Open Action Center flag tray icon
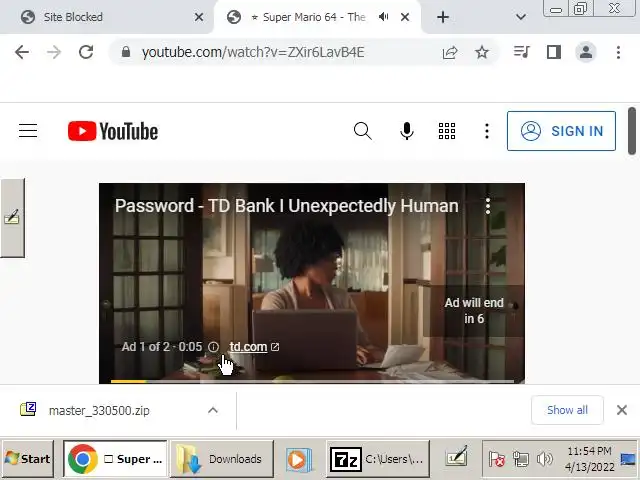The height and width of the screenshot is (480, 640). pos(497,460)
